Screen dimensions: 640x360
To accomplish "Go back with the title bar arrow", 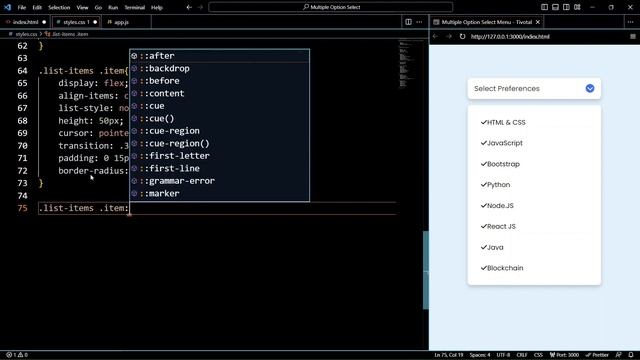I will (189, 7).
